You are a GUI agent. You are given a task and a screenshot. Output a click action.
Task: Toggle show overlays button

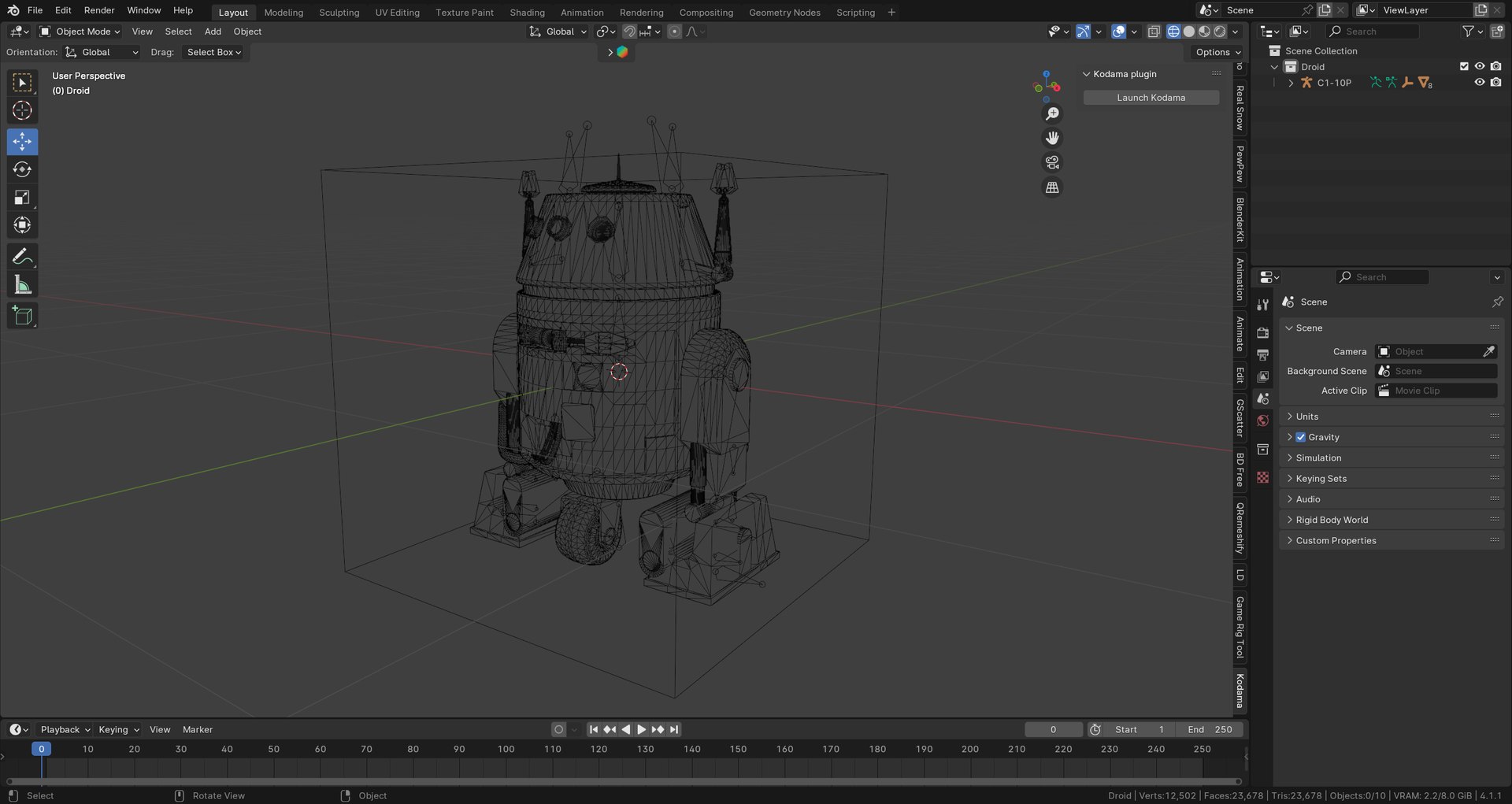point(1118,31)
